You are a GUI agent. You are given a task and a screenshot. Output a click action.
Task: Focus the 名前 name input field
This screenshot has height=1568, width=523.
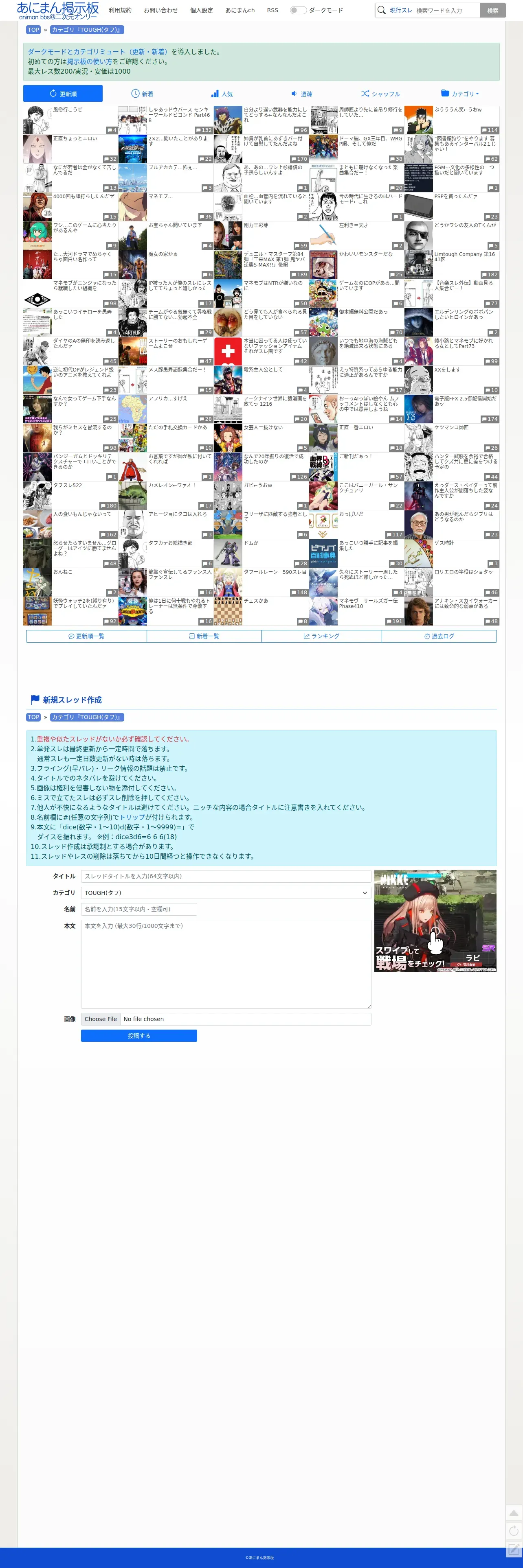click(139, 909)
